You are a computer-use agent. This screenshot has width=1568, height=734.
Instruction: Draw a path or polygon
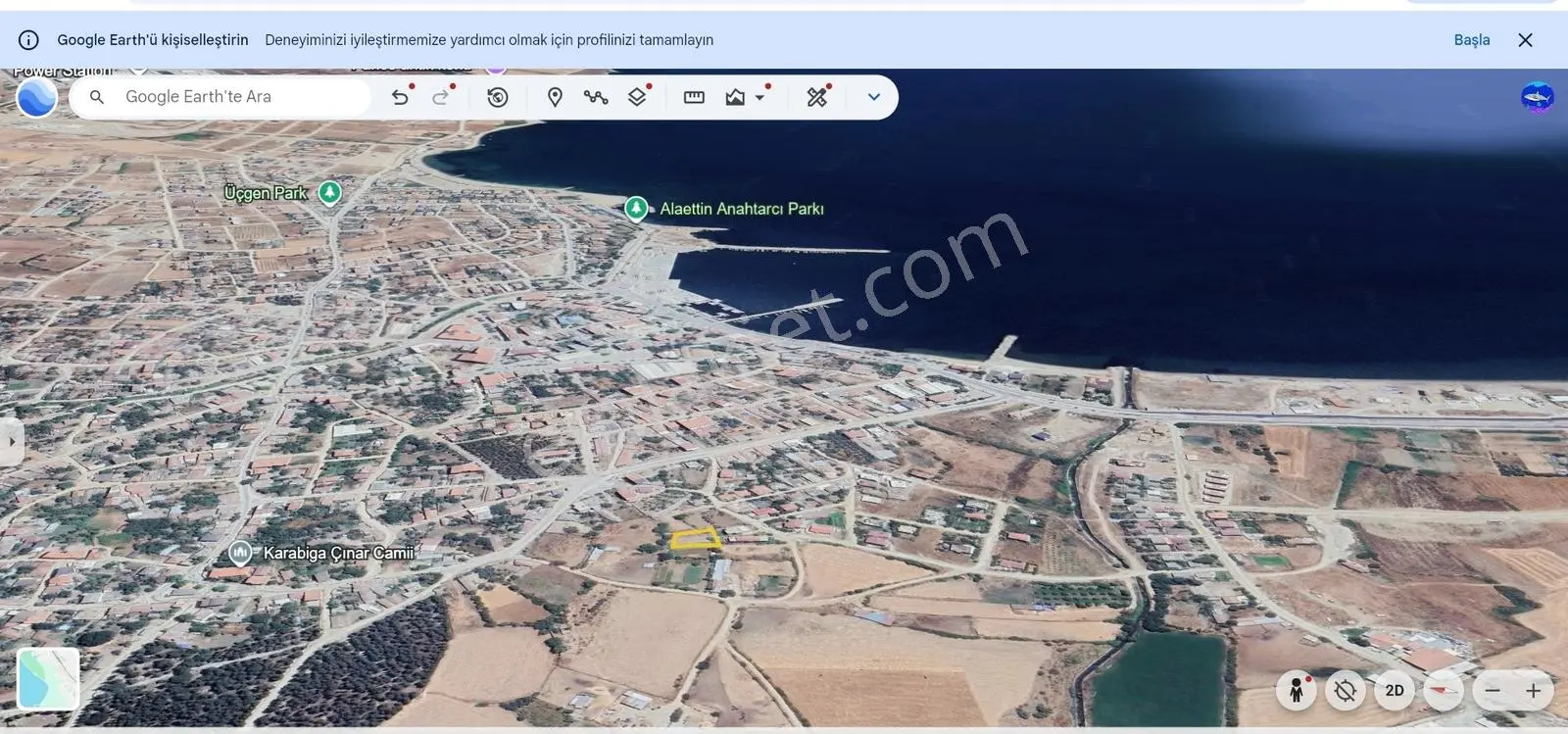[x=596, y=97]
